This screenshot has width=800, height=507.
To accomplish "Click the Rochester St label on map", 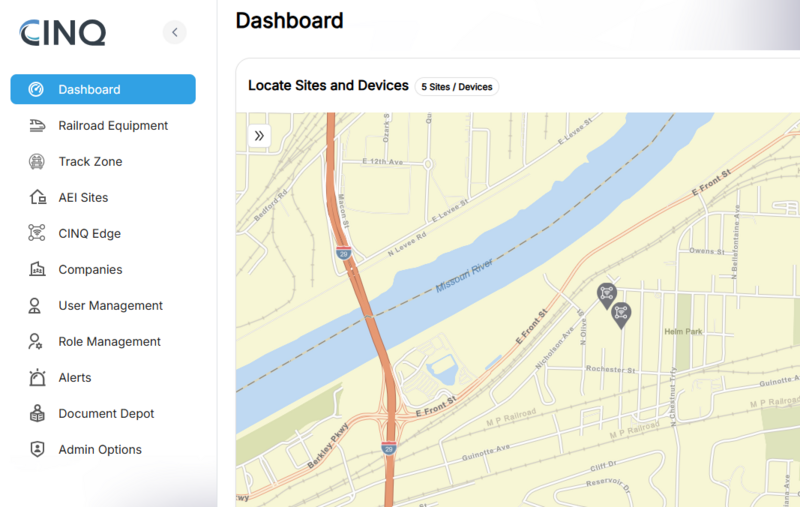I will [610, 369].
